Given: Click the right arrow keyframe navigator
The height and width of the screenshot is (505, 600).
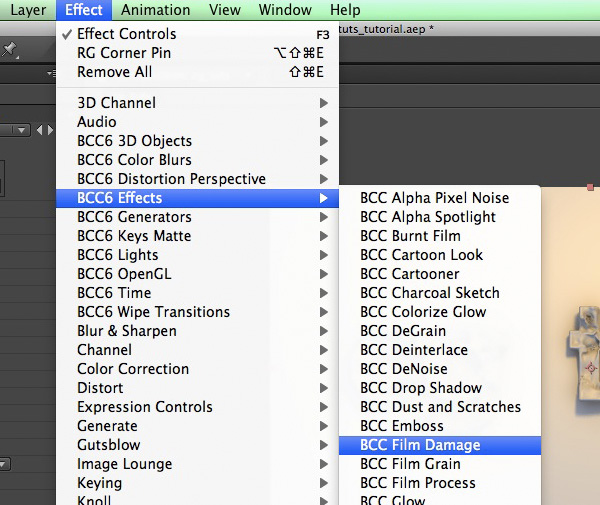Looking at the screenshot, I should (51, 130).
